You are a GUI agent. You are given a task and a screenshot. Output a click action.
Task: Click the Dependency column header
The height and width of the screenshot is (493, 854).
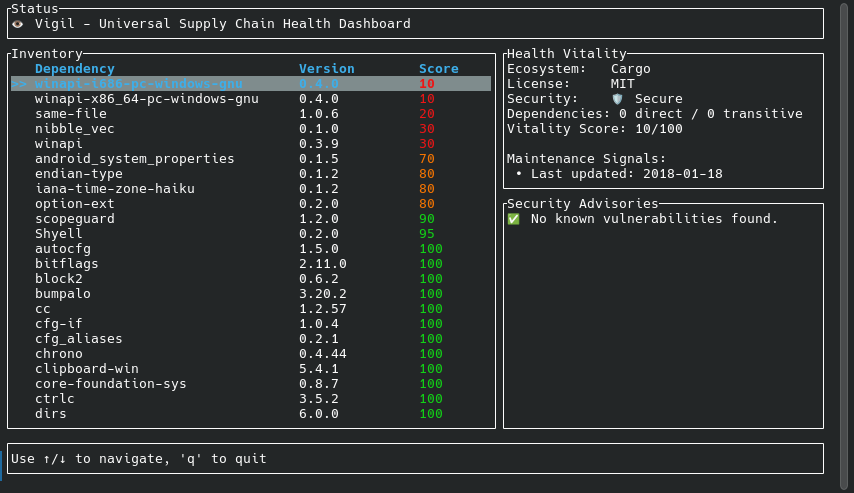pyautogui.click(x=75, y=69)
